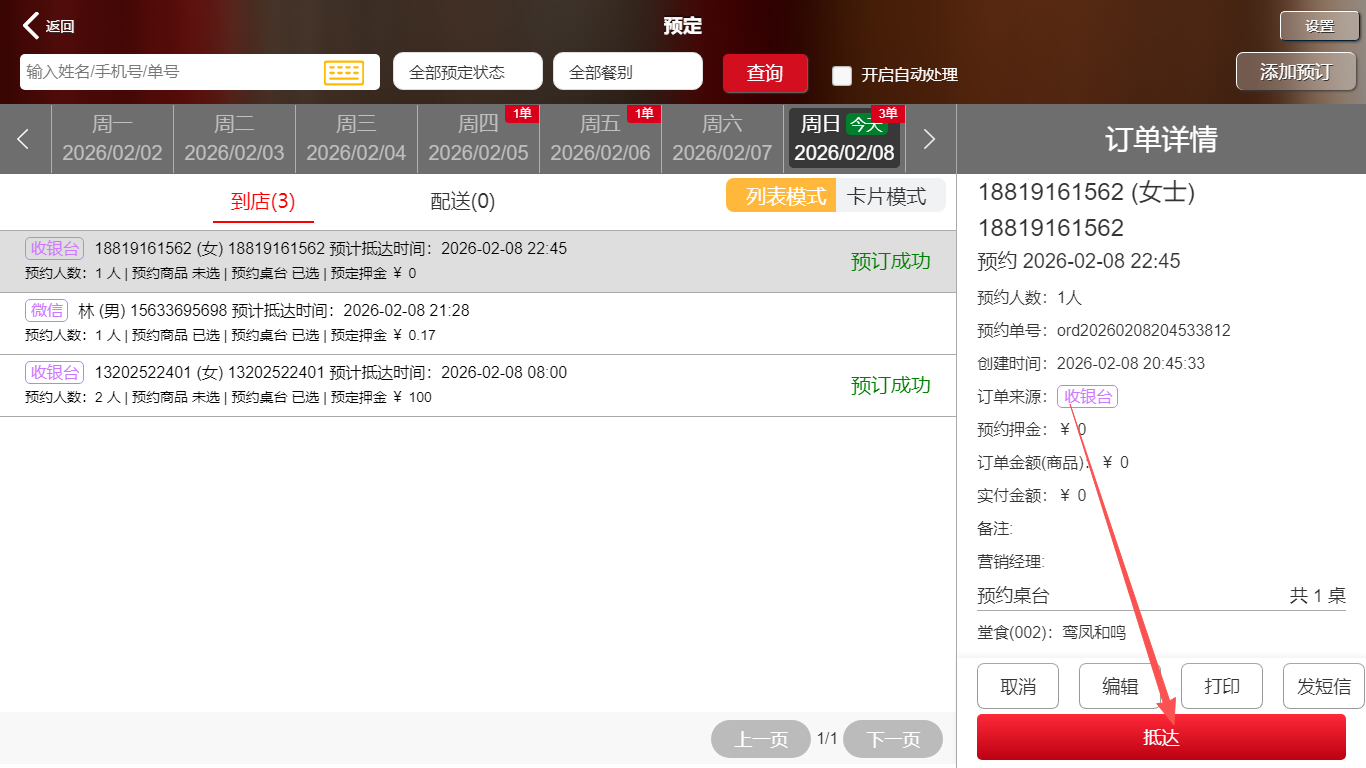Click the back arrow icon
1366x768 pixels.
[32, 25]
